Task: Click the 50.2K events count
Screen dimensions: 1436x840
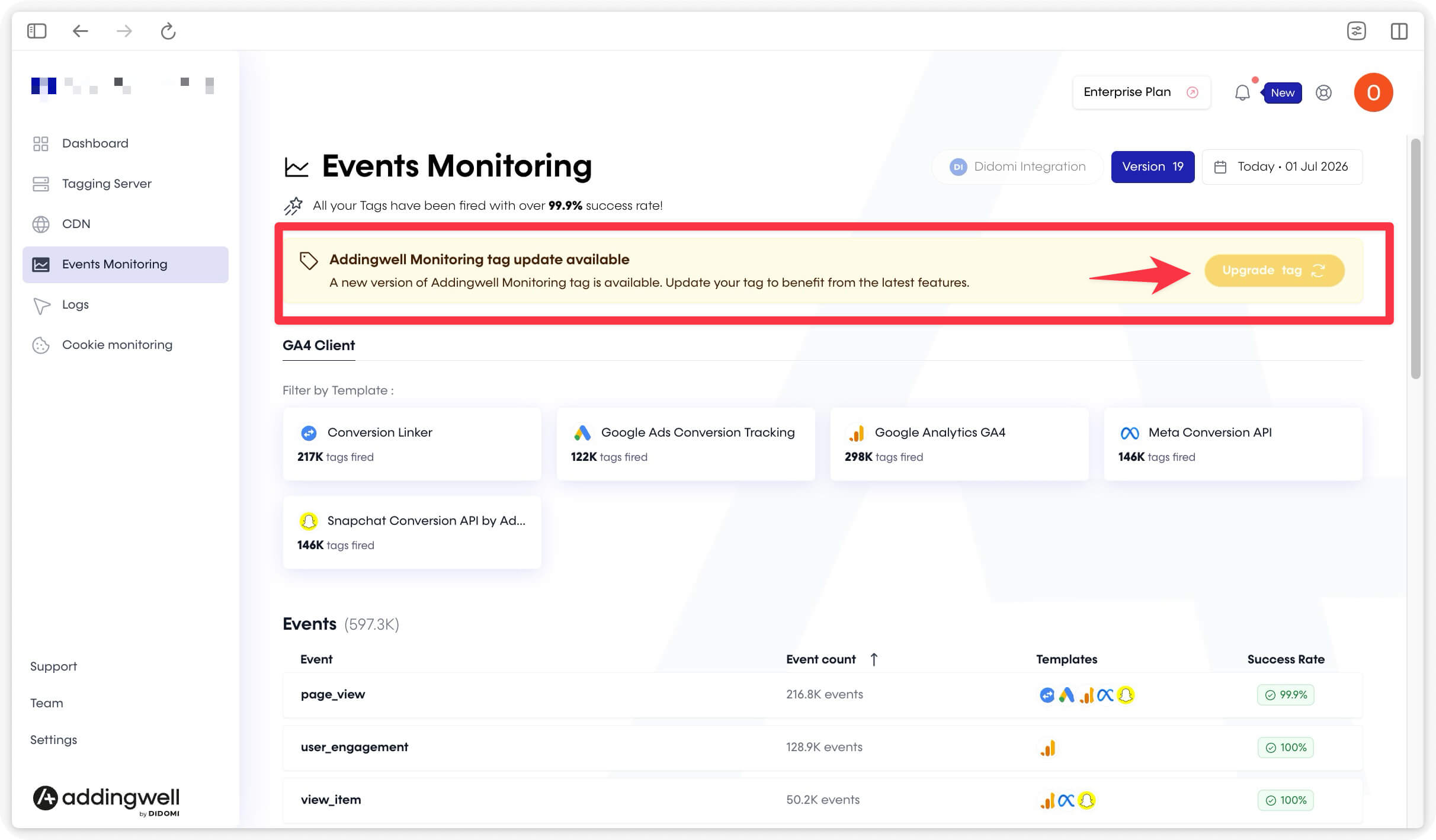Action: (822, 800)
